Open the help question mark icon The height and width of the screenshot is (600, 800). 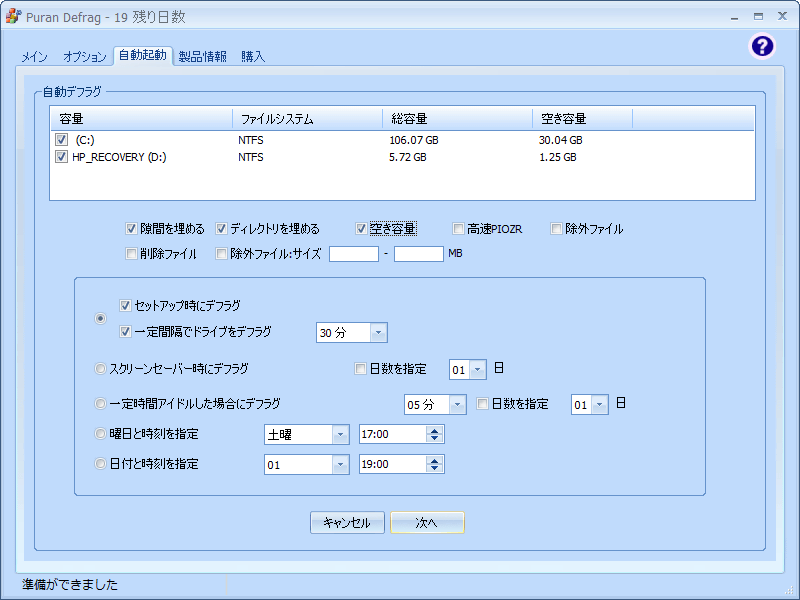click(x=762, y=46)
